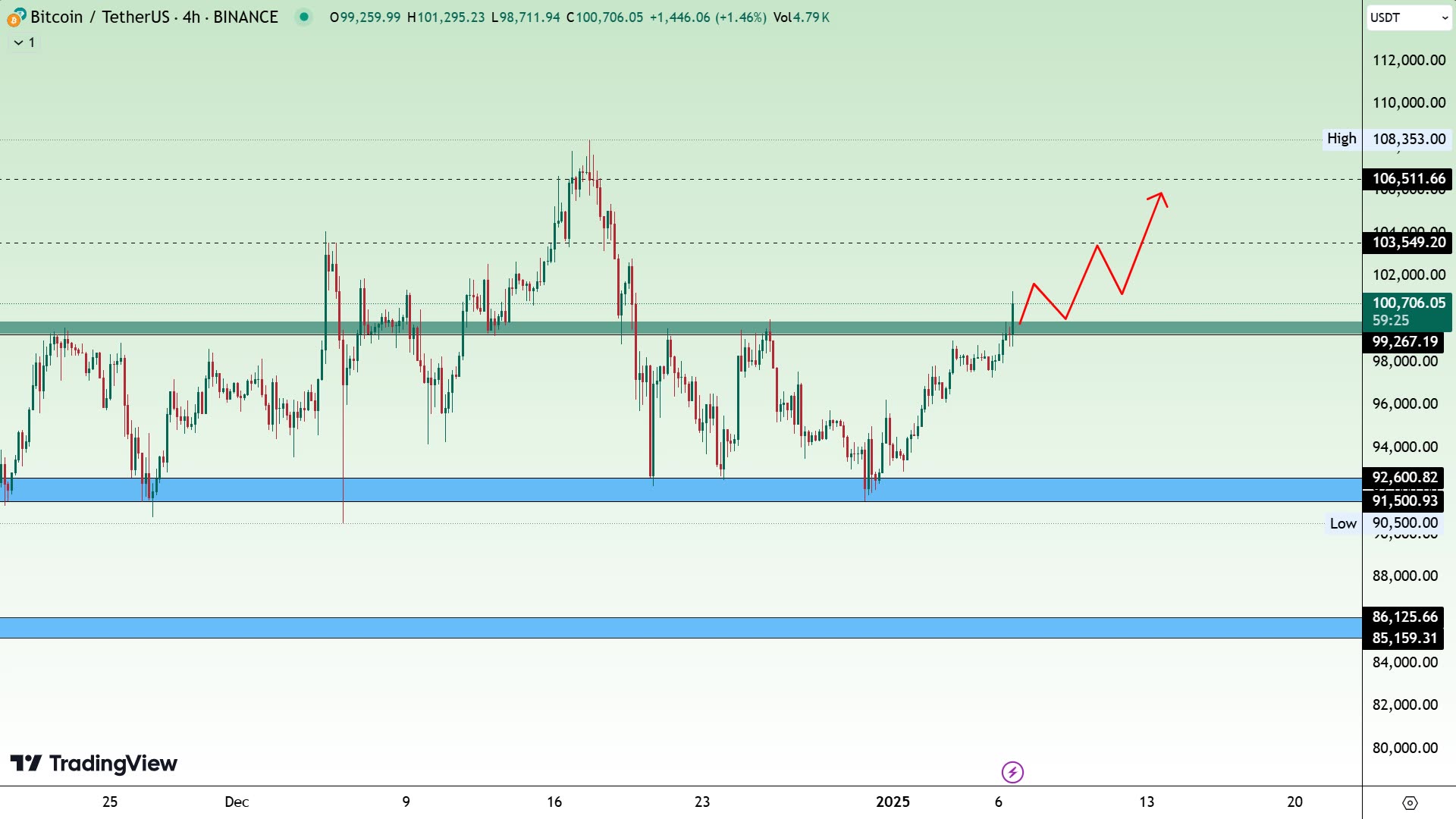
Task: Click the current price label 100,706.05
Action: pyautogui.click(x=1408, y=303)
